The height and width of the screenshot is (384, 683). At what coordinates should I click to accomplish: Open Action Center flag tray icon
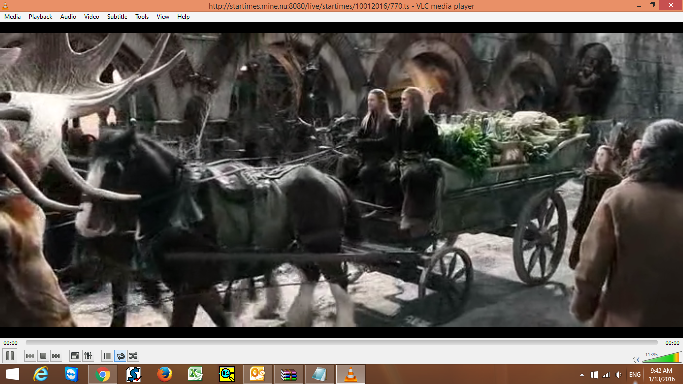[594, 375]
